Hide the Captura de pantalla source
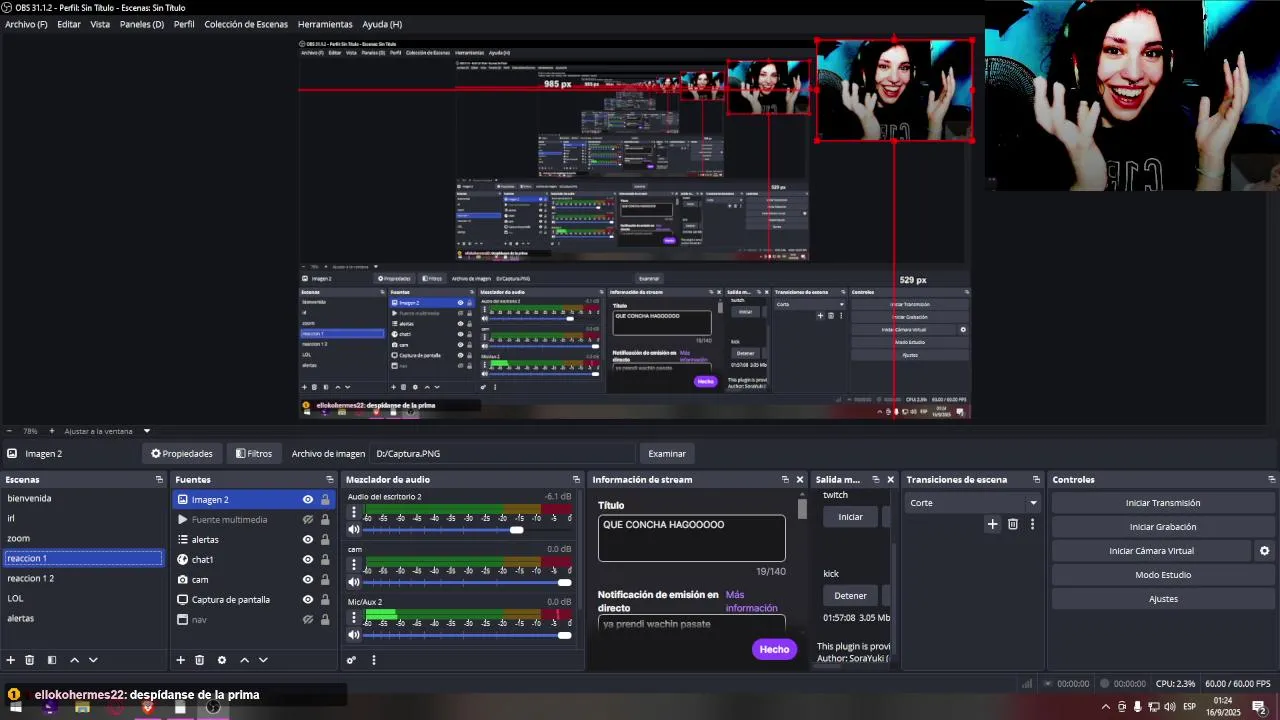Viewport: 1280px width, 720px height. (308, 600)
